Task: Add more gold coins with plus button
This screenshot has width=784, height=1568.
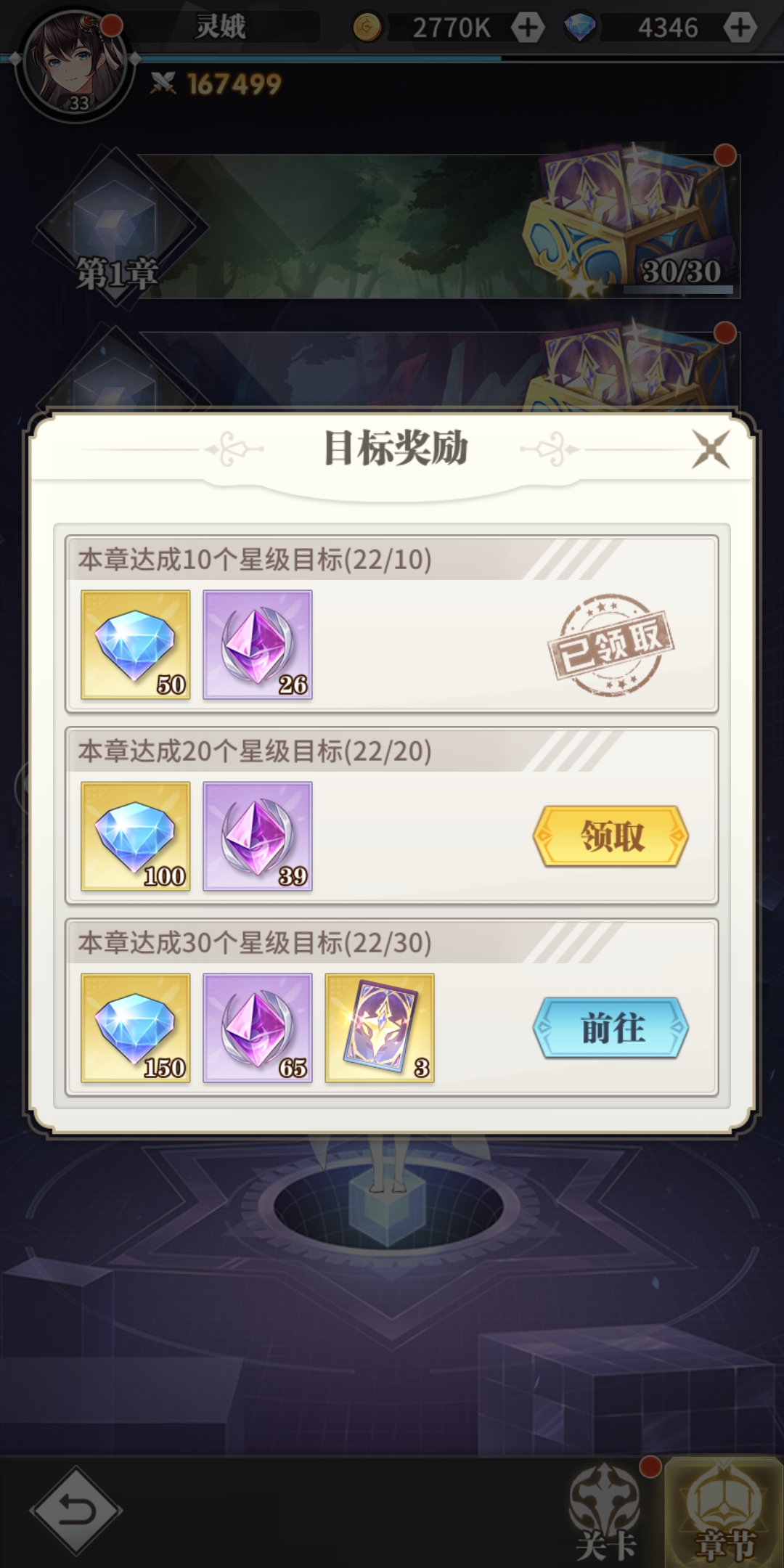Action: (x=528, y=28)
